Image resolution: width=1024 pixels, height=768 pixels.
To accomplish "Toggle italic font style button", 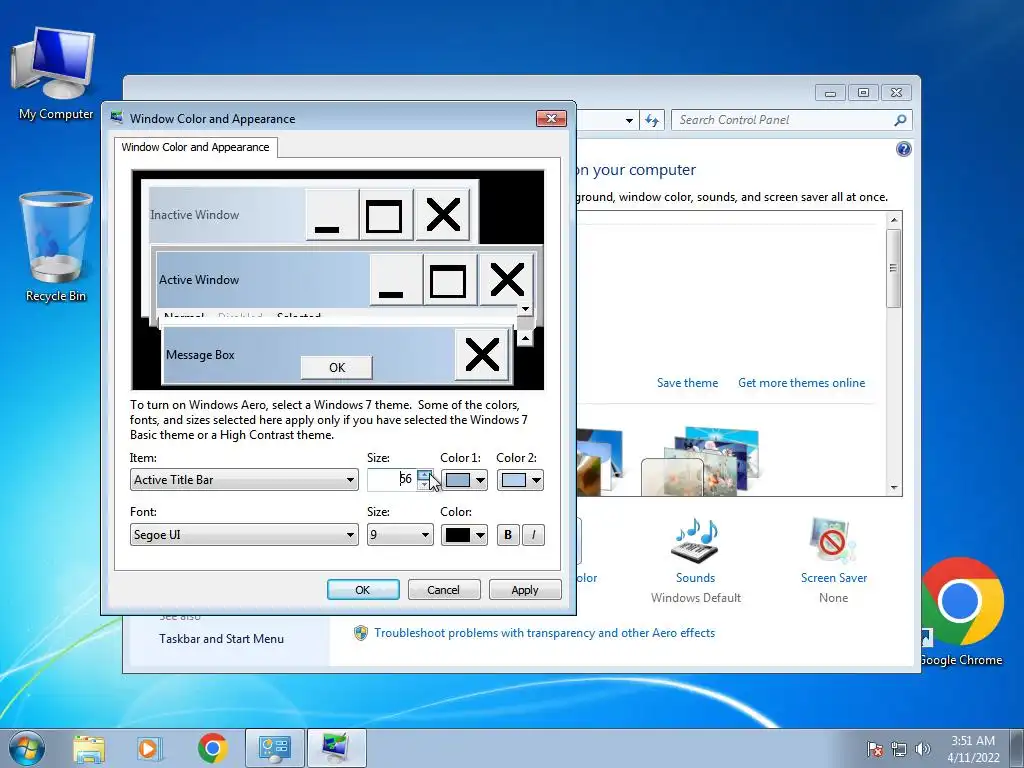I will point(534,535).
